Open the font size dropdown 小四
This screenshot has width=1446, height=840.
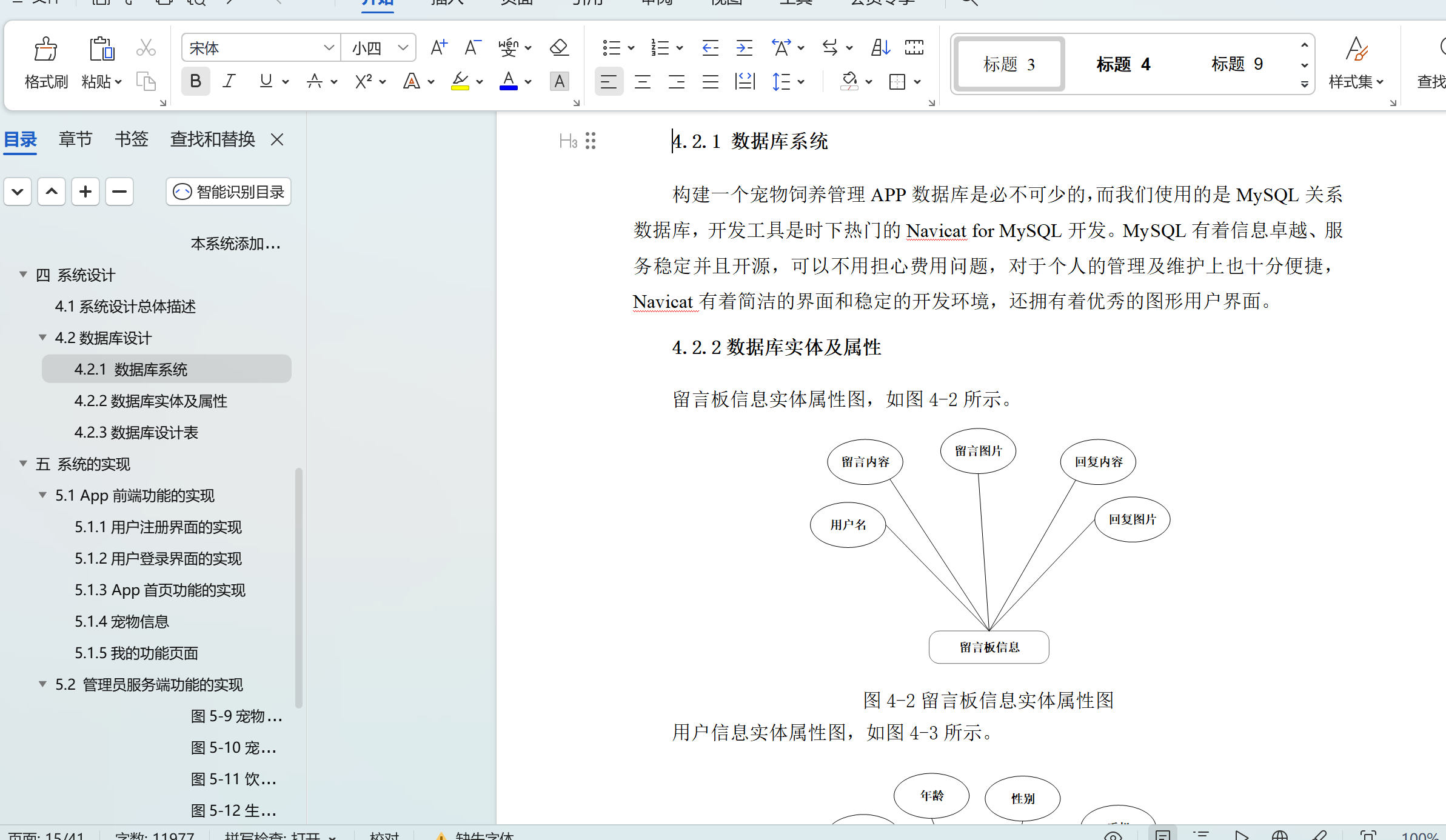click(403, 48)
